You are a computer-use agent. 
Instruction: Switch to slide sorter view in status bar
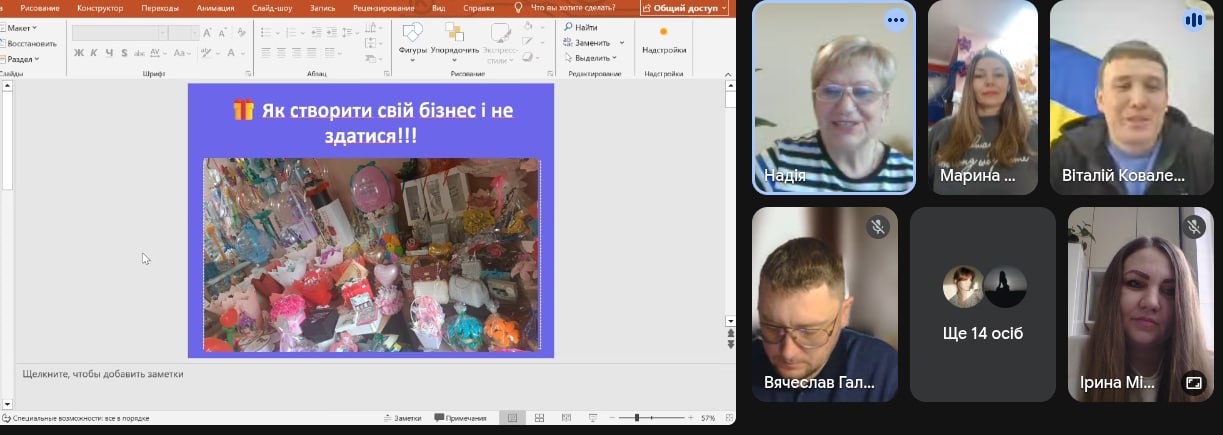pos(539,418)
